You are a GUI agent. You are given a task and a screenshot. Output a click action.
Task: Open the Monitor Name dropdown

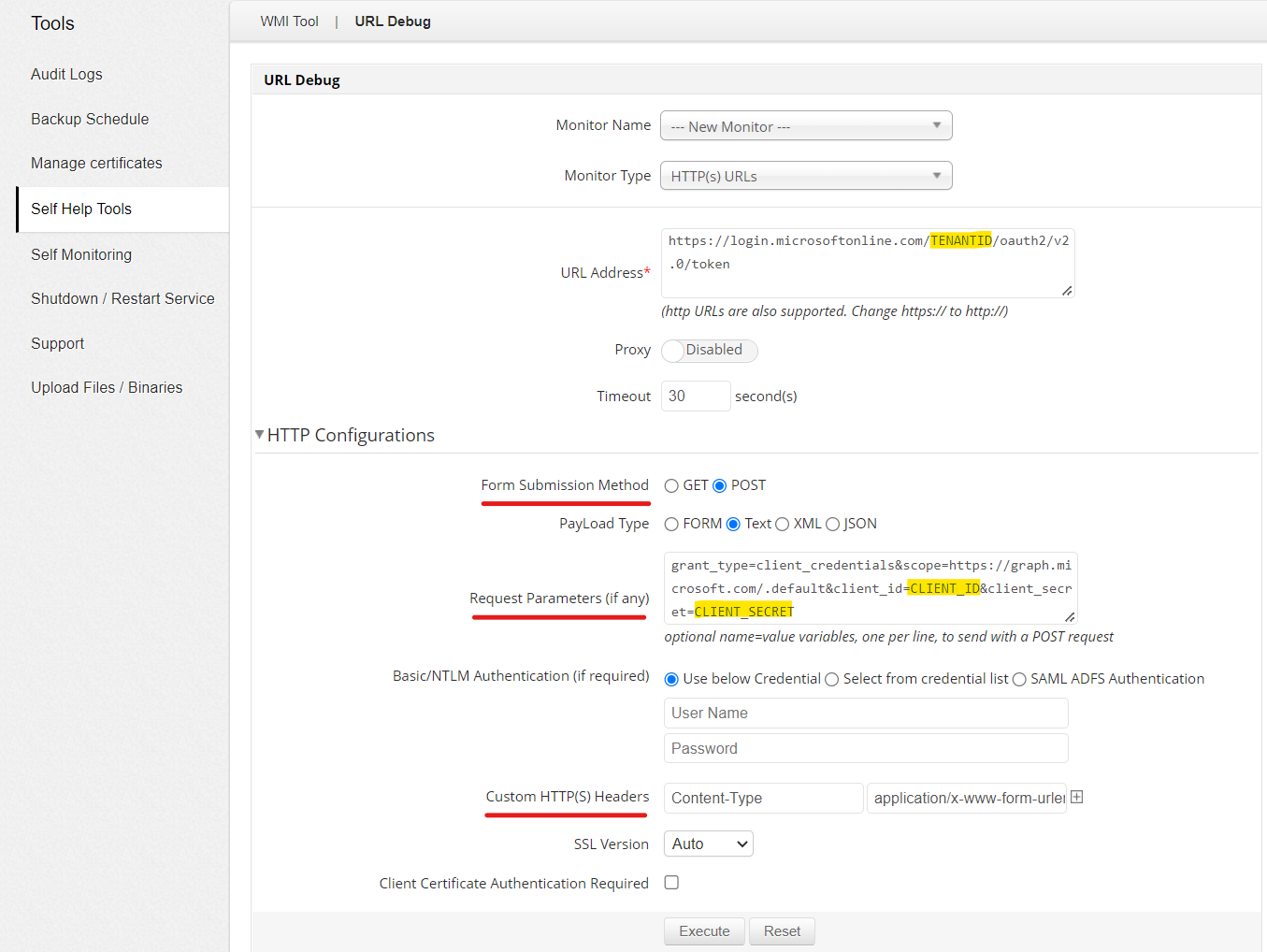805,126
